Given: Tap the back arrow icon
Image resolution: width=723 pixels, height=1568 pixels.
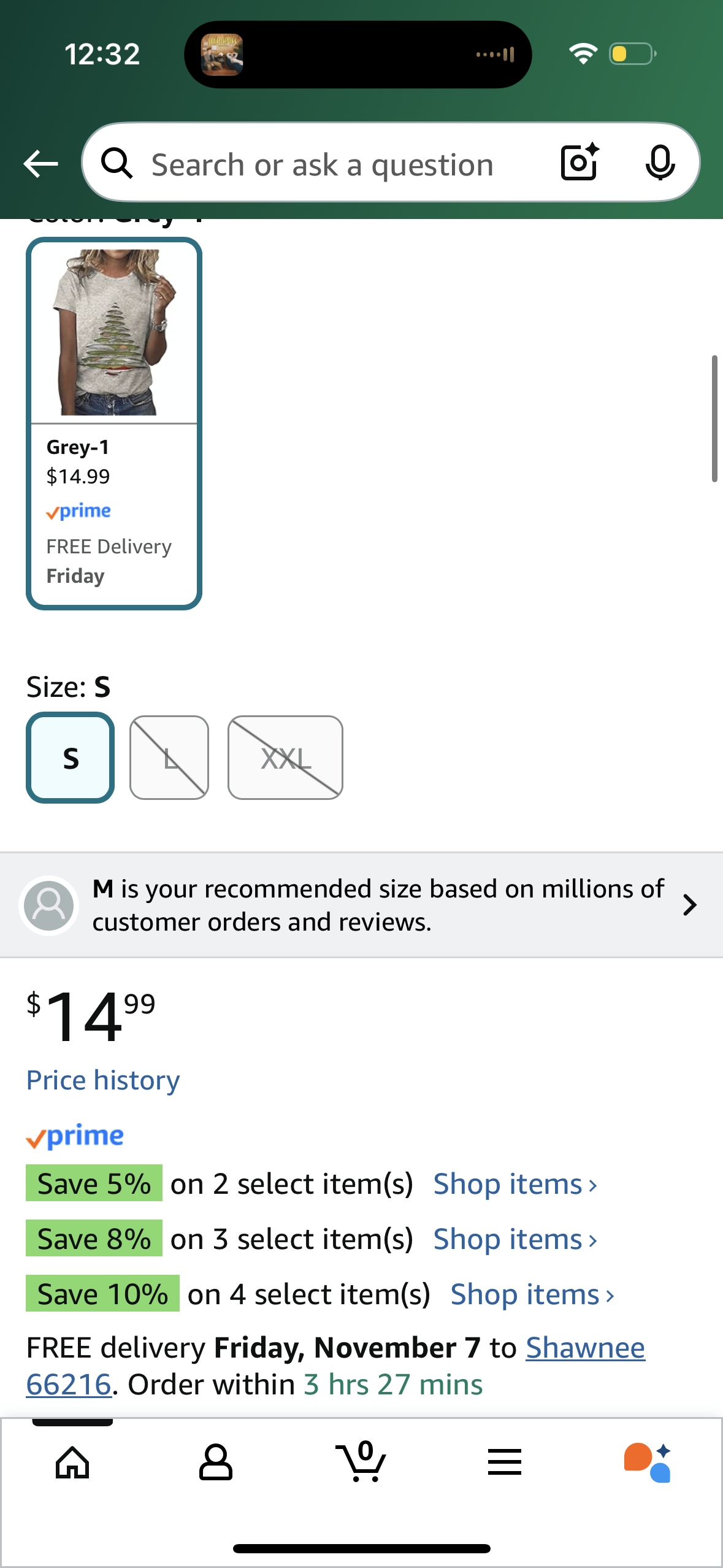Looking at the screenshot, I should 40,164.
